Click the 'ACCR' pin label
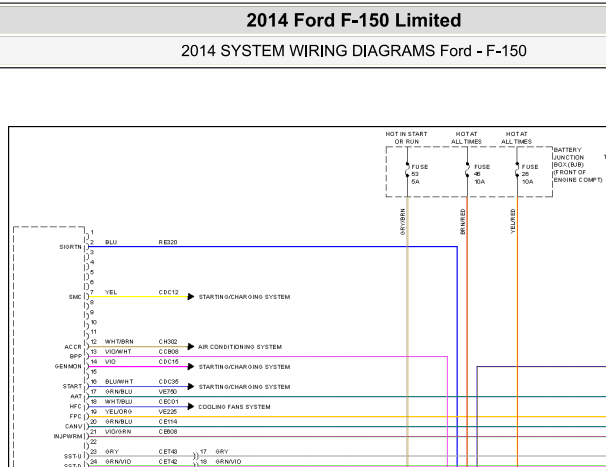Screen dimensions: 606x467 (73, 347)
